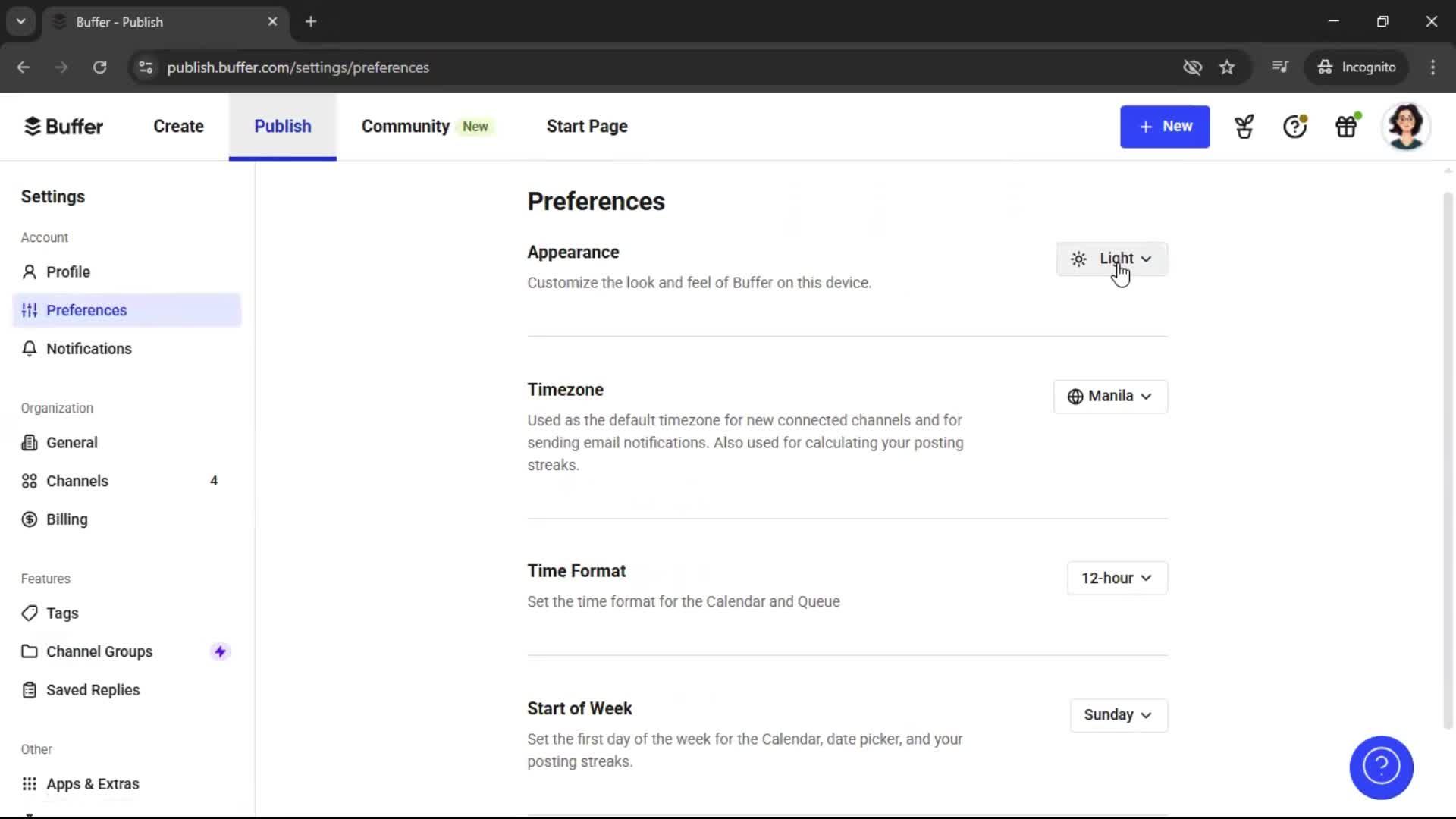Toggle the tracking protection icon in address bar
Image resolution: width=1456 pixels, height=819 pixels.
[1192, 67]
